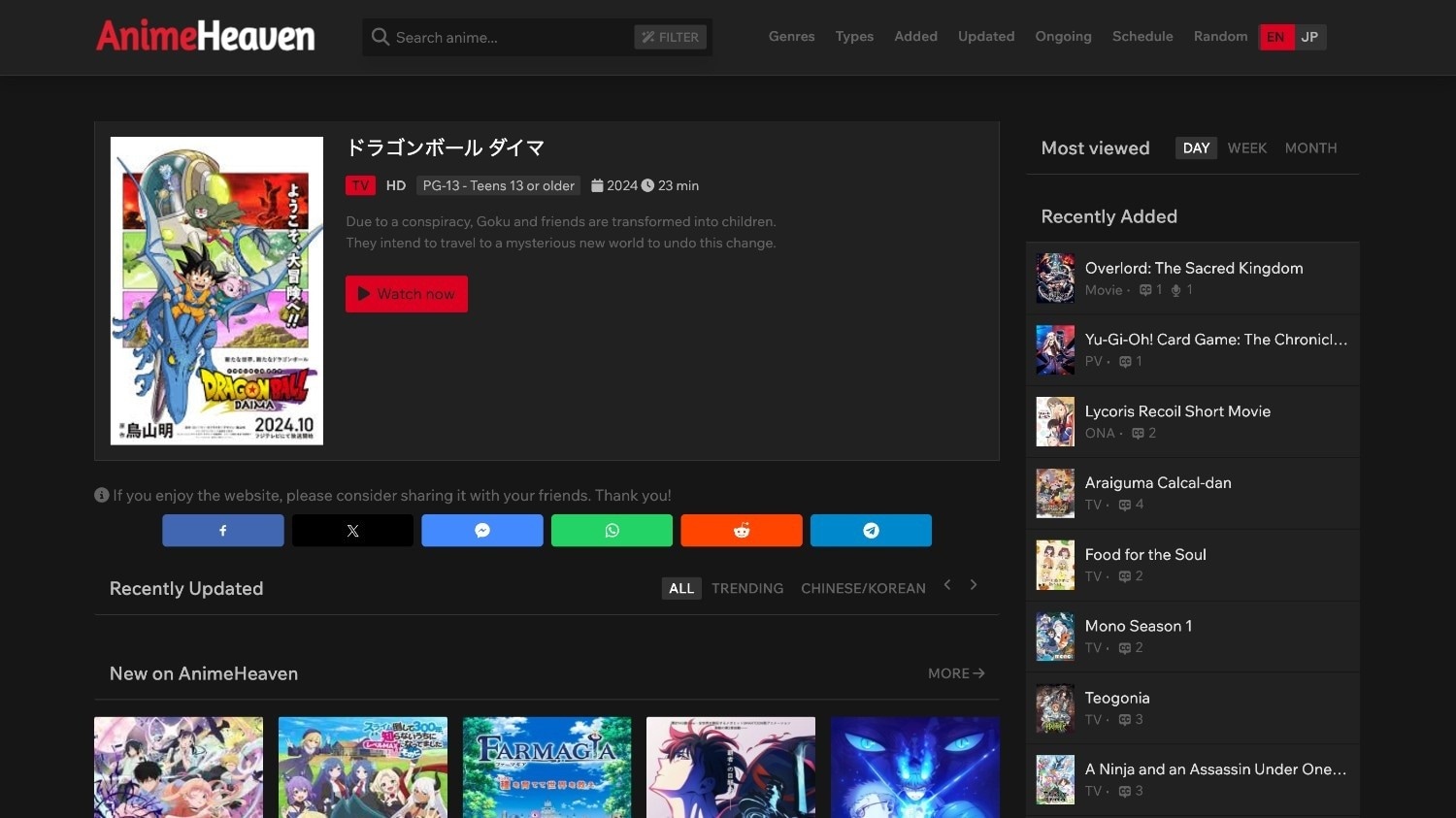Click the HD quality label

point(396,185)
